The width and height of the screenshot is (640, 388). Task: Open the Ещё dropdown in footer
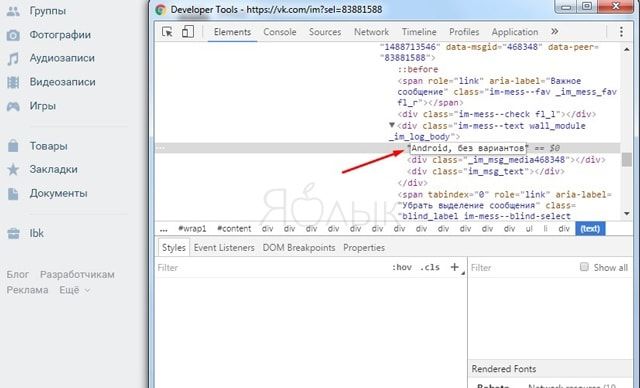pos(75,290)
